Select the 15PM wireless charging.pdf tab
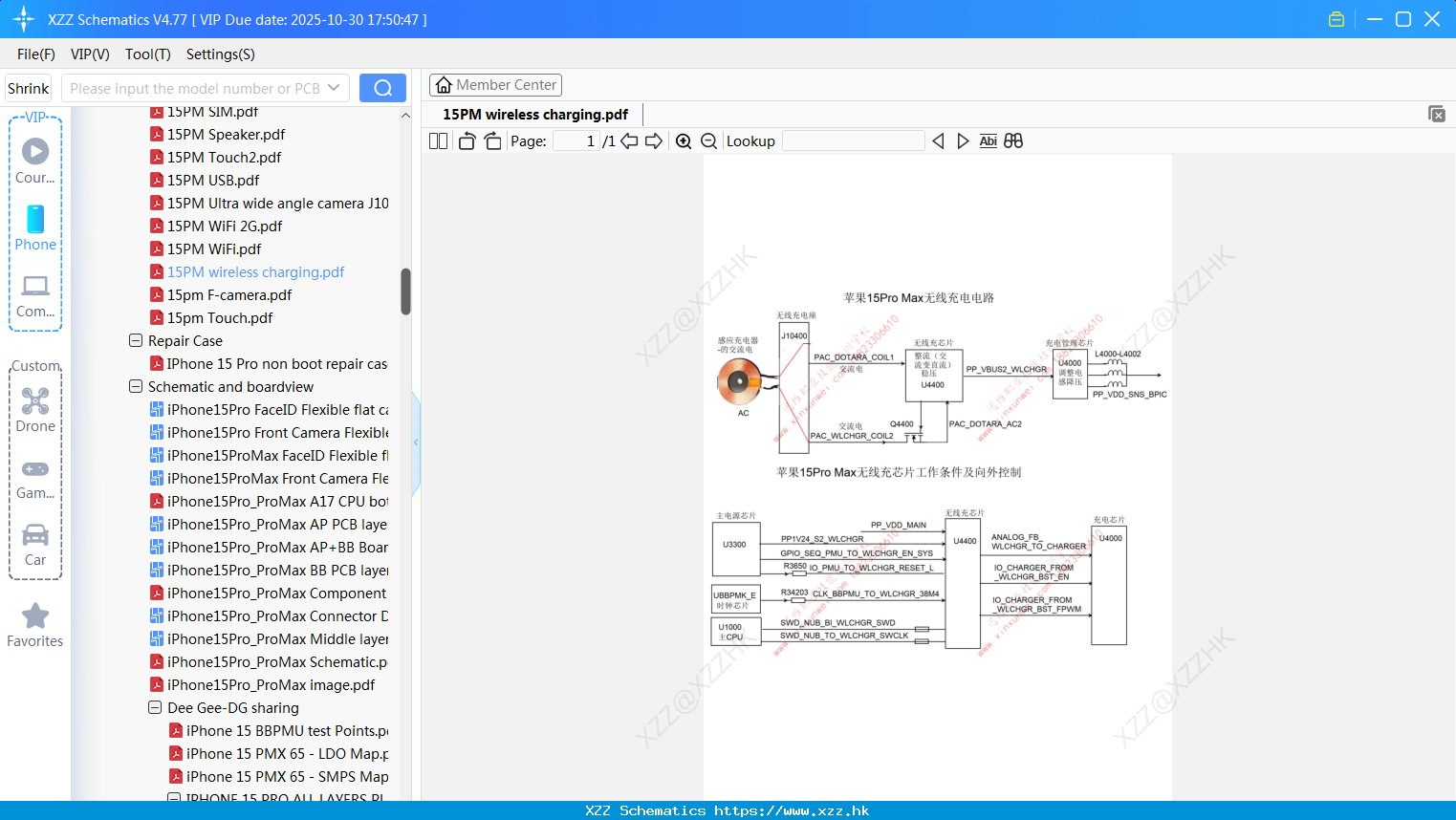The width and height of the screenshot is (1456, 820). pyautogui.click(x=535, y=115)
